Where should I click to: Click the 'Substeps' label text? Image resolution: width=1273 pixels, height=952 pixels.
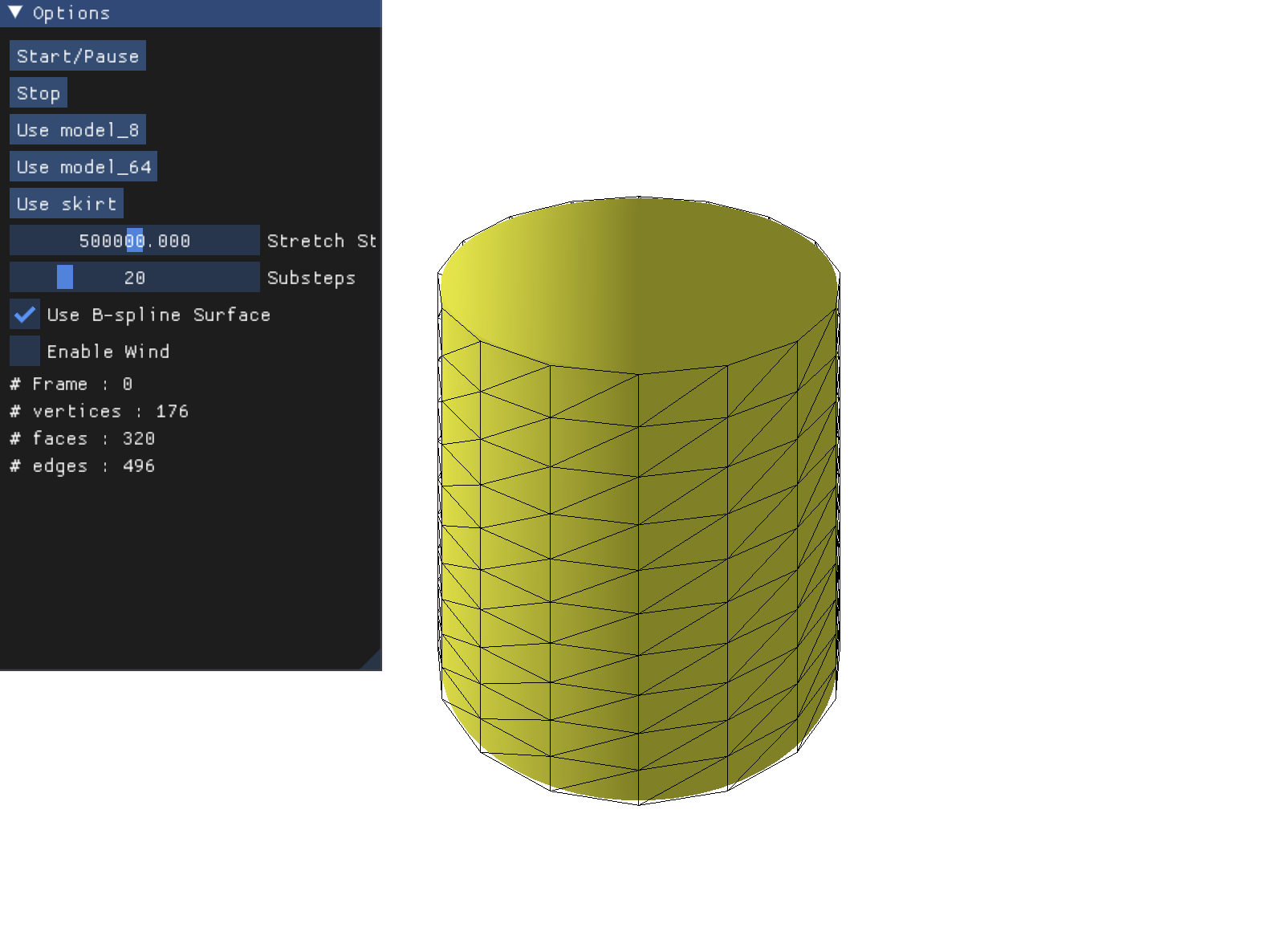pos(311,279)
